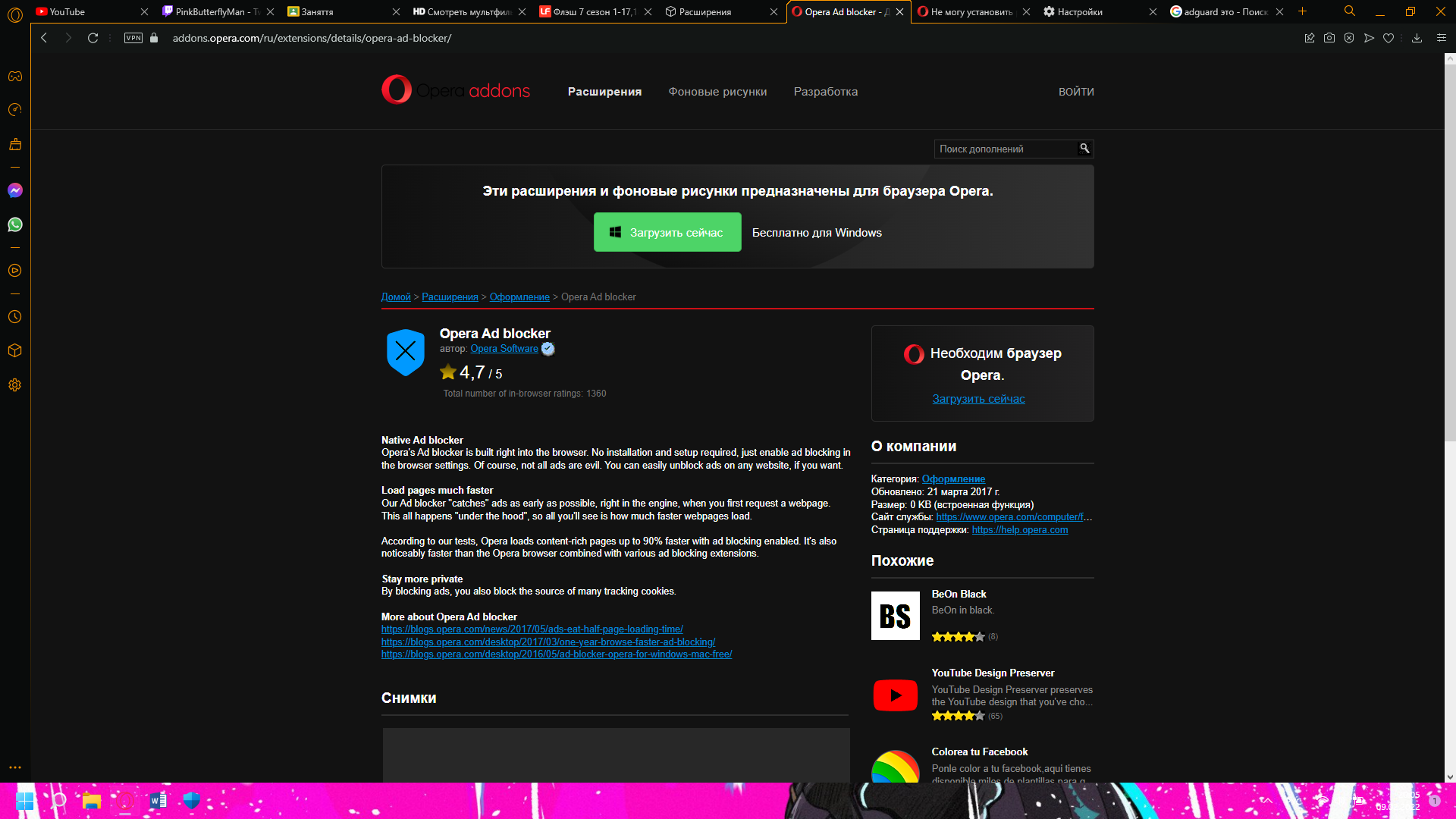Click the Opera addons logo
1456x819 pixels.
click(456, 90)
